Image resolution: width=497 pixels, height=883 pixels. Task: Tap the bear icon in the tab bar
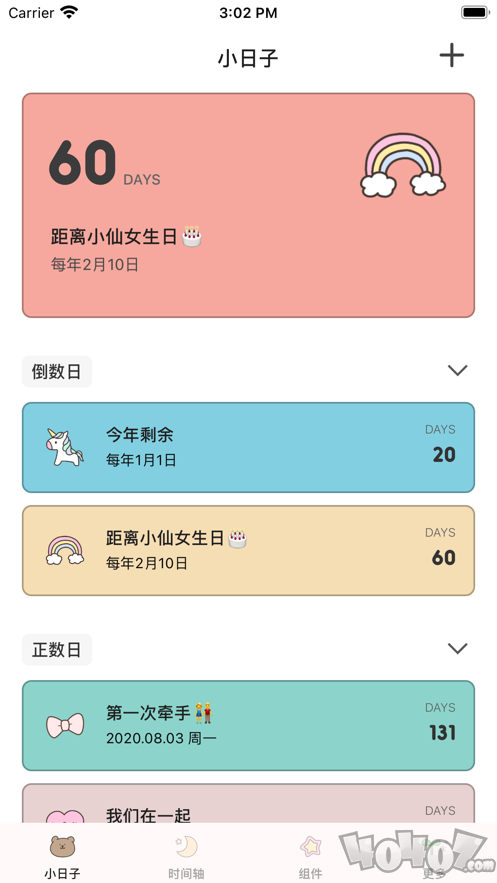point(62,846)
